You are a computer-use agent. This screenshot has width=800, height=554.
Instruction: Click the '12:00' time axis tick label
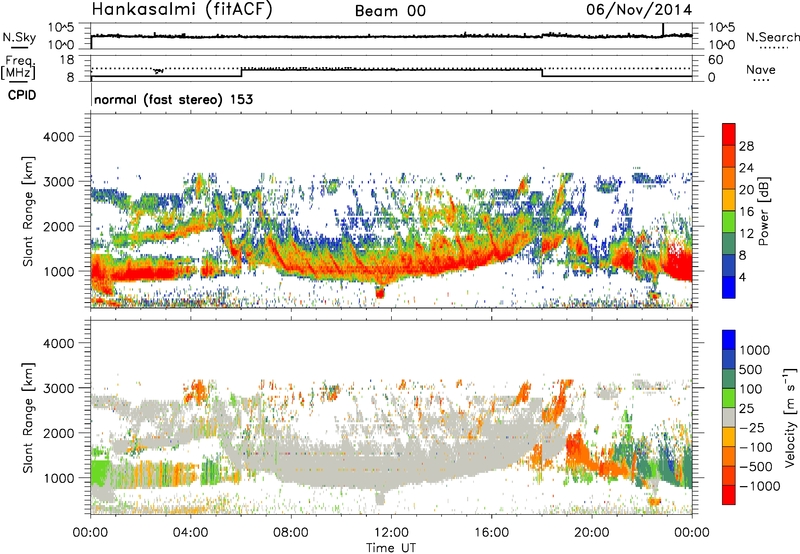(x=391, y=533)
